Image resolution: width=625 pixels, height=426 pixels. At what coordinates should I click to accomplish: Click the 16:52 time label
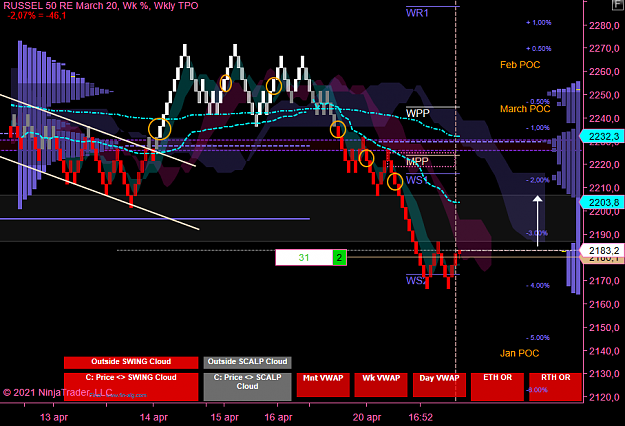[x=421, y=417]
